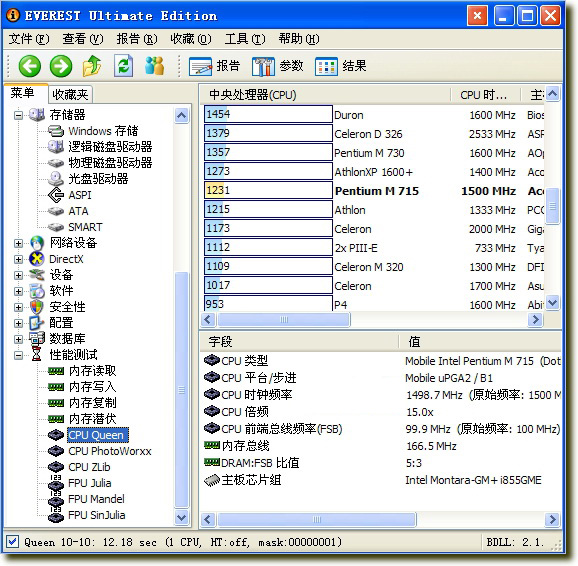Go up one level with folder icon

(92, 66)
